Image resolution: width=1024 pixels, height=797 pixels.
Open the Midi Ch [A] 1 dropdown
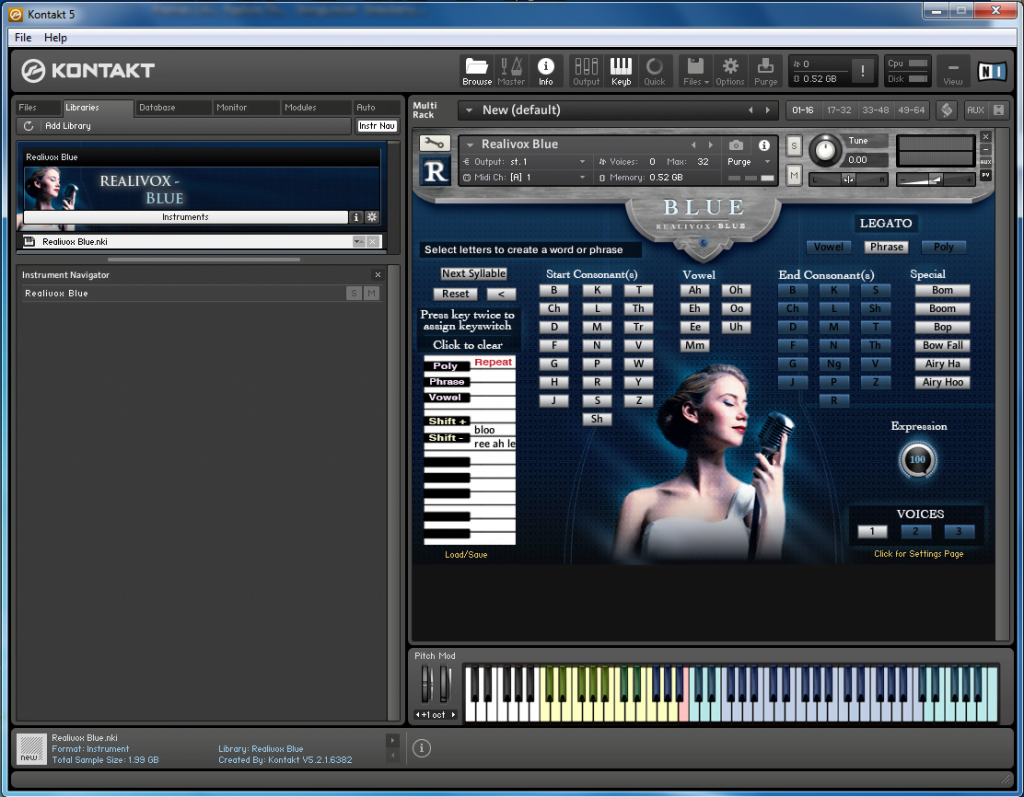[x=581, y=176]
